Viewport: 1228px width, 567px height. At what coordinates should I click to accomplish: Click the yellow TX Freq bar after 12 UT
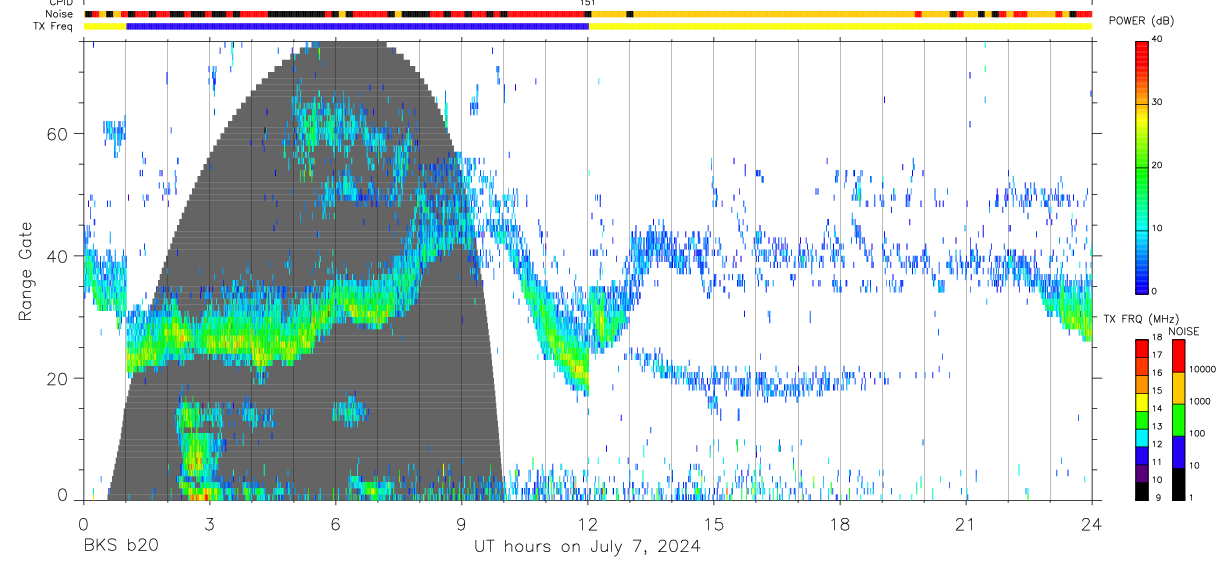point(840,26)
